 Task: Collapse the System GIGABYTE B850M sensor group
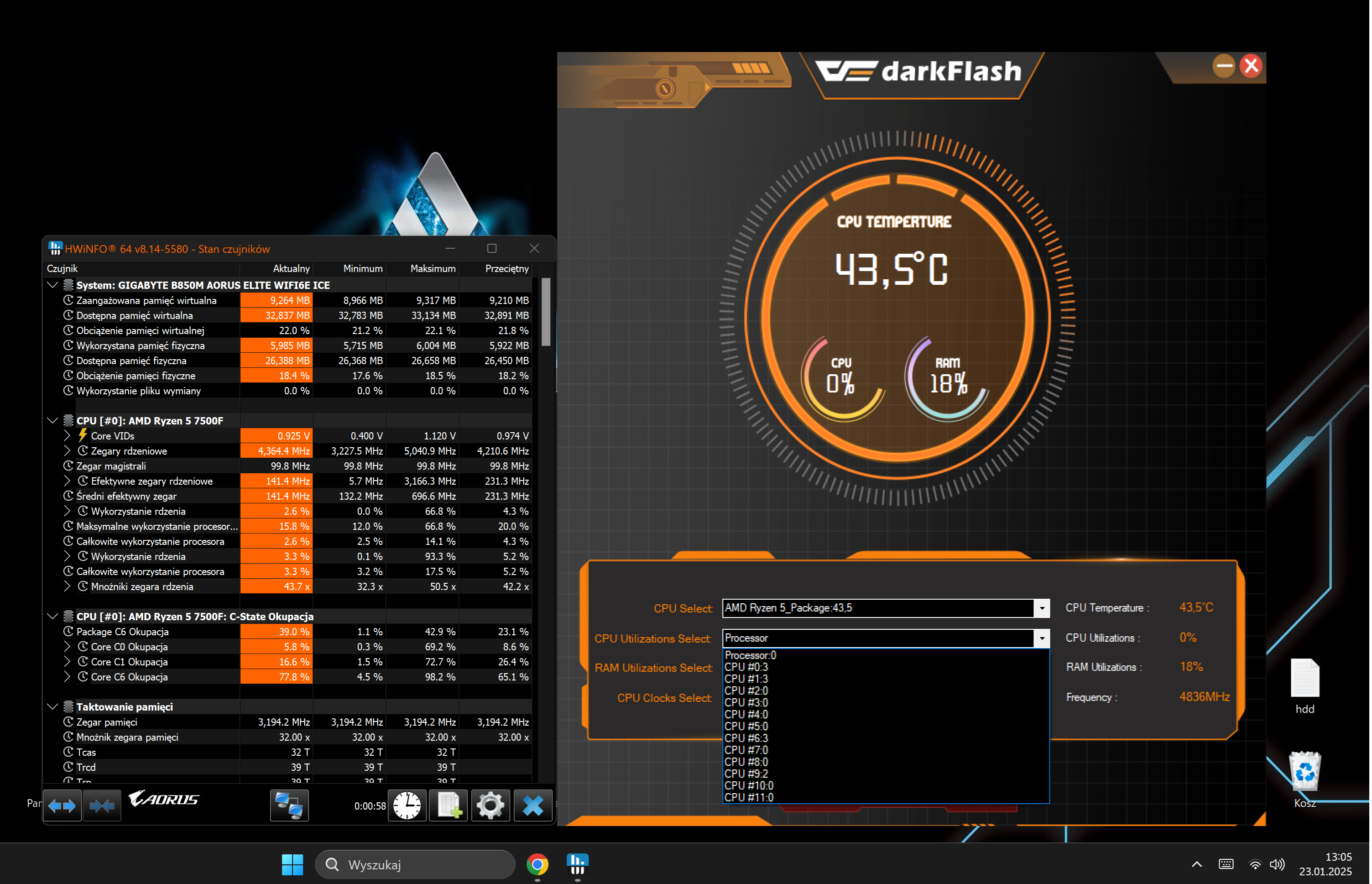(x=52, y=285)
